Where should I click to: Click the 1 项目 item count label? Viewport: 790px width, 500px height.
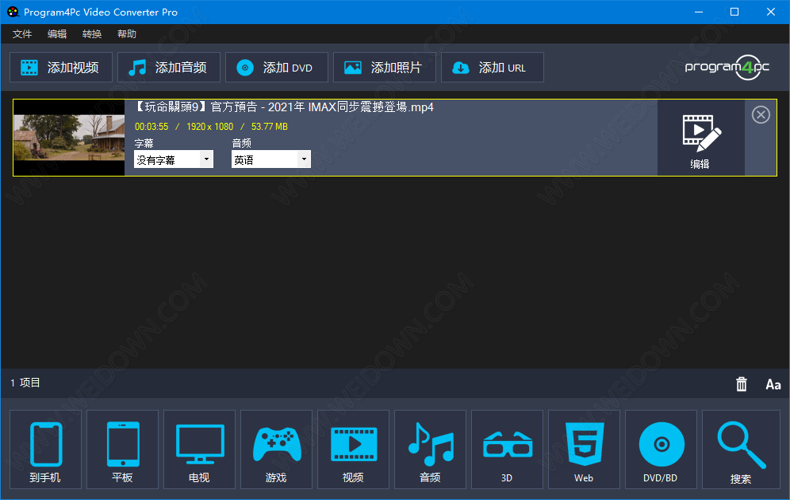(x=25, y=383)
